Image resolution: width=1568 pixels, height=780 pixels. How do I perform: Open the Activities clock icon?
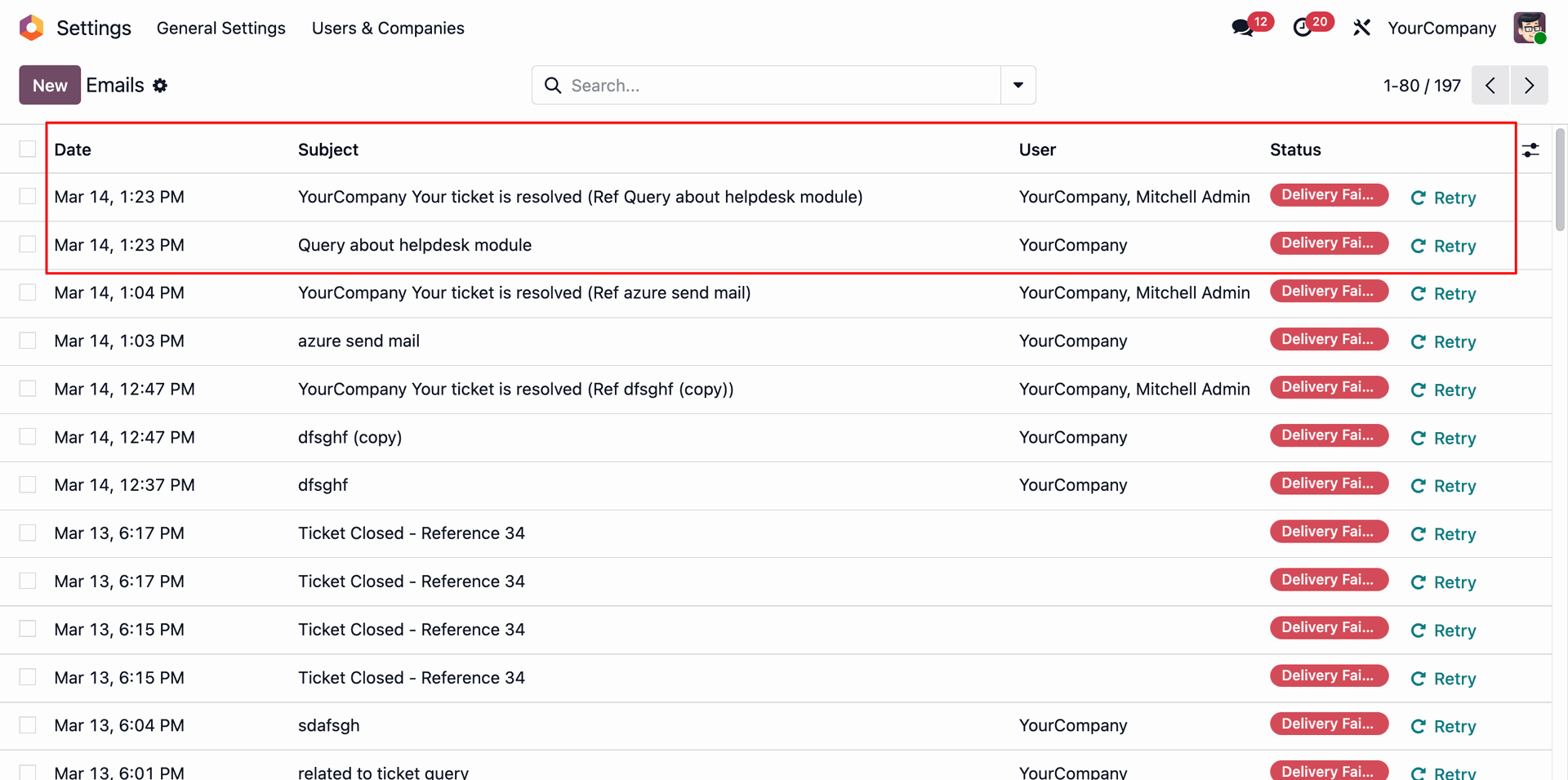[x=1303, y=28]
